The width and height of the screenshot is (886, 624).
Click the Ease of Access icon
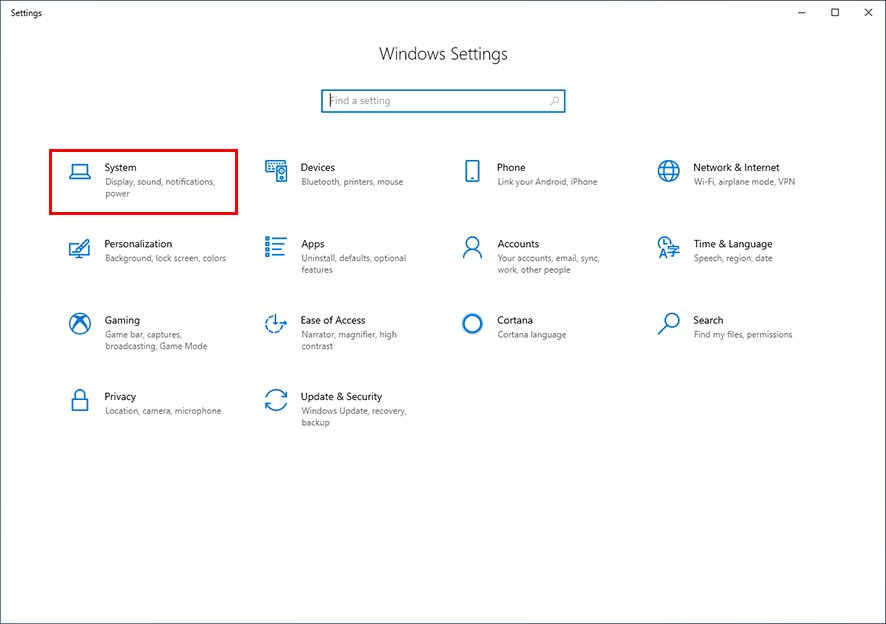click(276, 324)
